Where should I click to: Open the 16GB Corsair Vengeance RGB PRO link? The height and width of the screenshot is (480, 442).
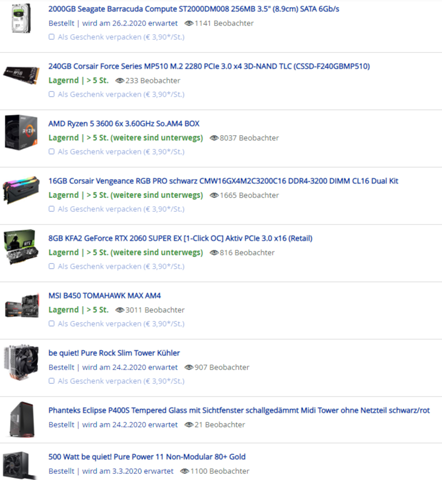point(223,181)
